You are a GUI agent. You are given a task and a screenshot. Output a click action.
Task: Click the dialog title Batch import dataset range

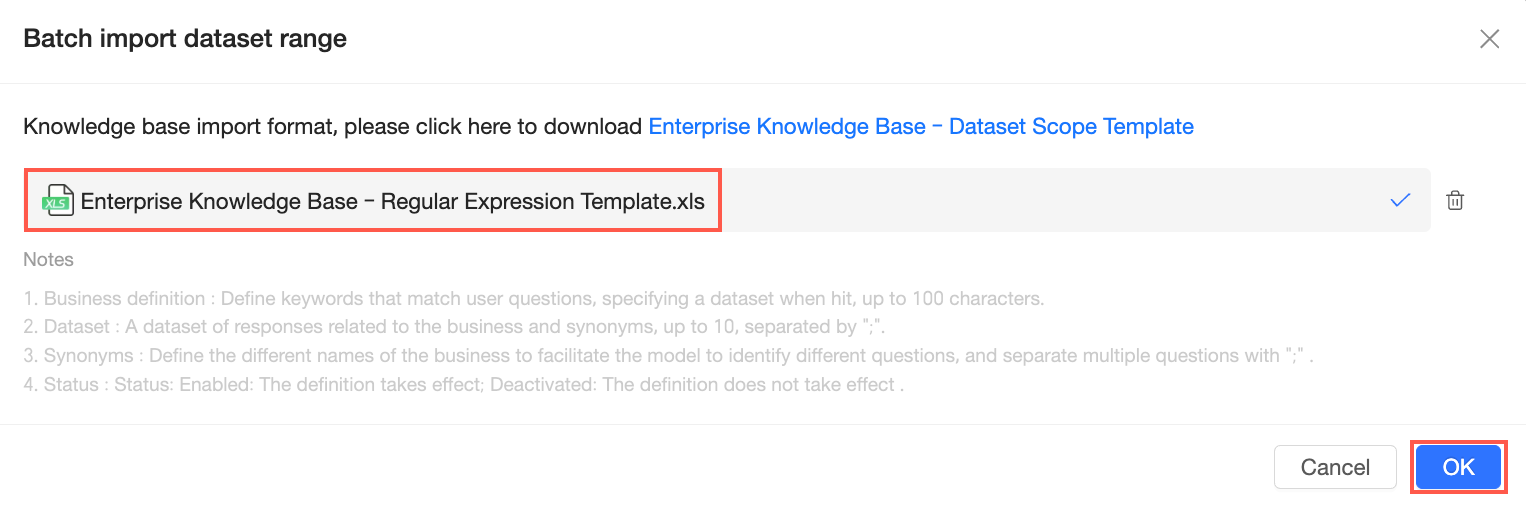coord(185,39)
